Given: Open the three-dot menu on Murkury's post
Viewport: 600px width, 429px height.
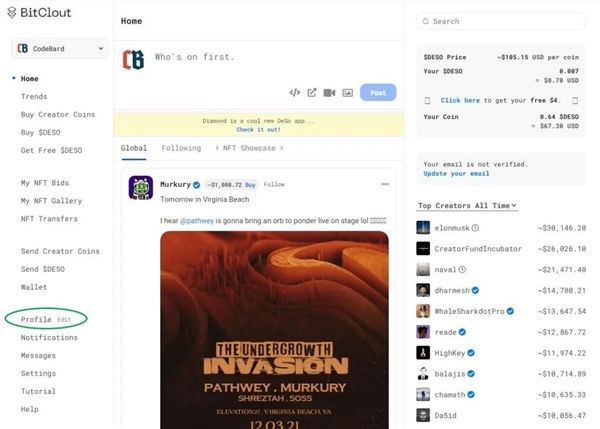Looking at the screenshot, I should coord(384,184).
